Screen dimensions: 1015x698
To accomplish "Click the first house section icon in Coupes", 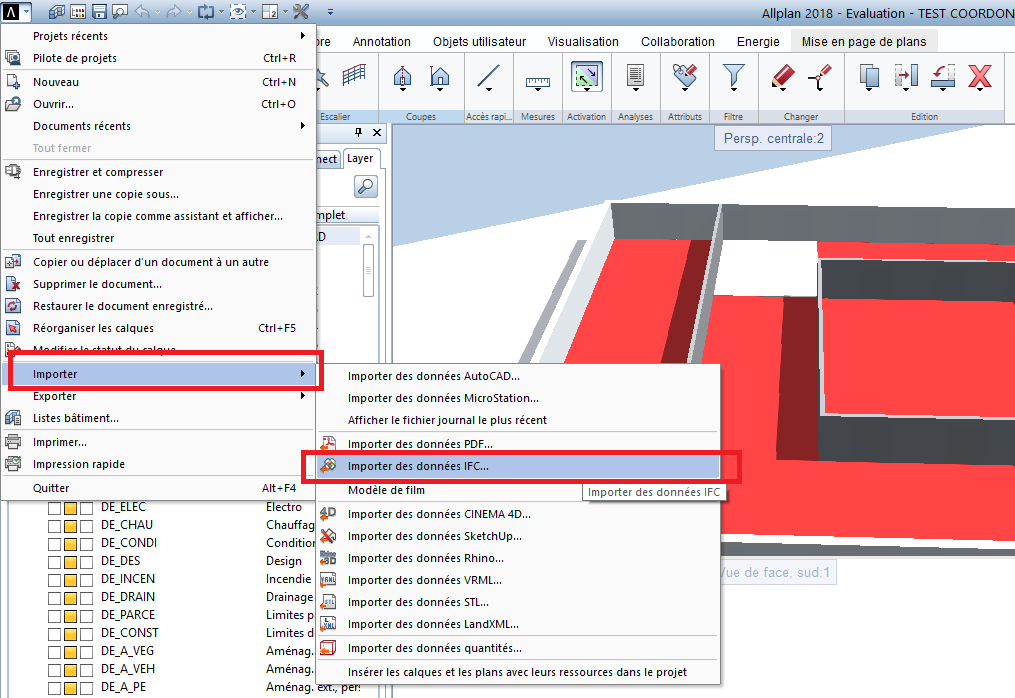I will (x=403, y=76).
